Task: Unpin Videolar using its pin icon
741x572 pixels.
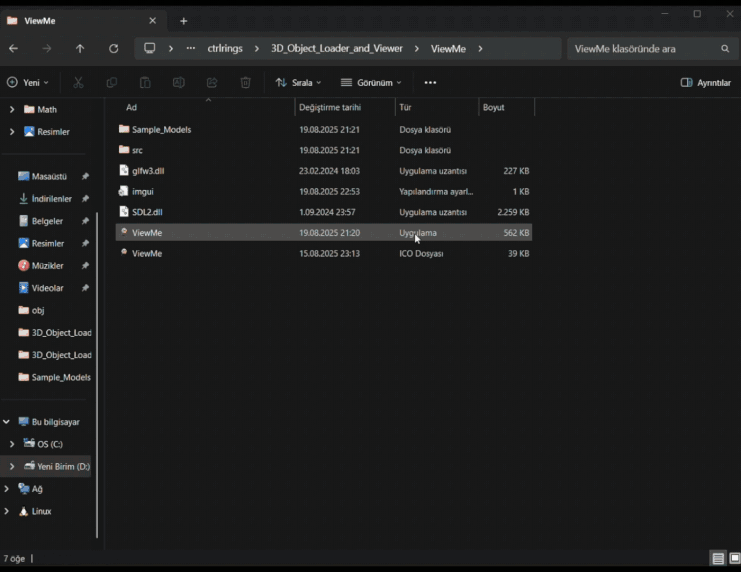Action: click(85, 288)
